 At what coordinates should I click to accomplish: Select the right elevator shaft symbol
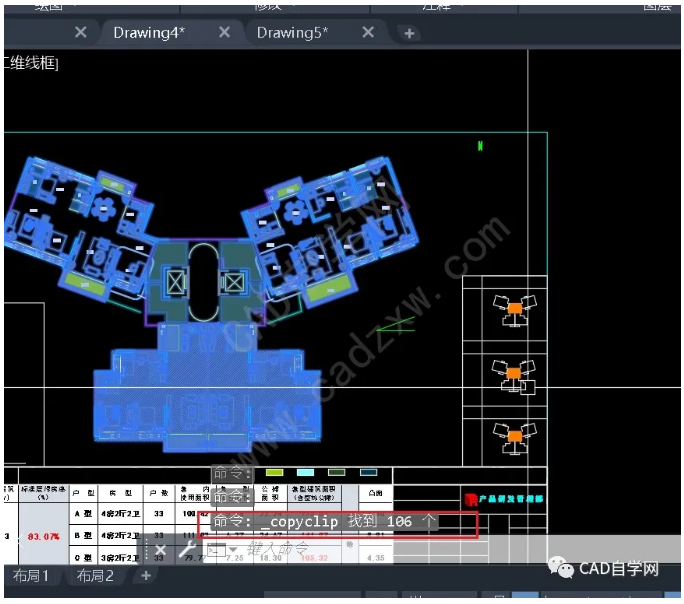coord(235,282)
